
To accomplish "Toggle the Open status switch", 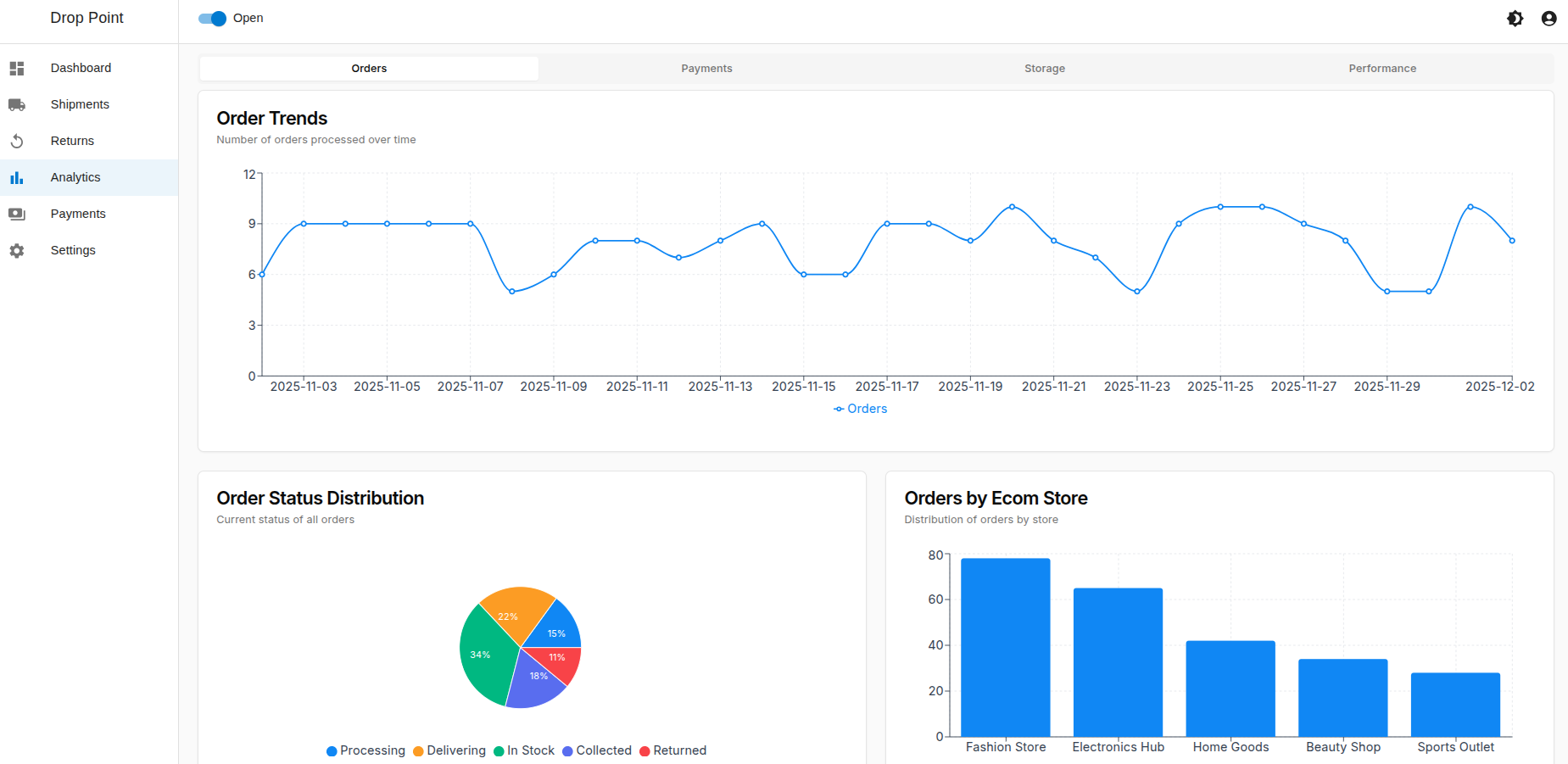I will pos(213,19).
